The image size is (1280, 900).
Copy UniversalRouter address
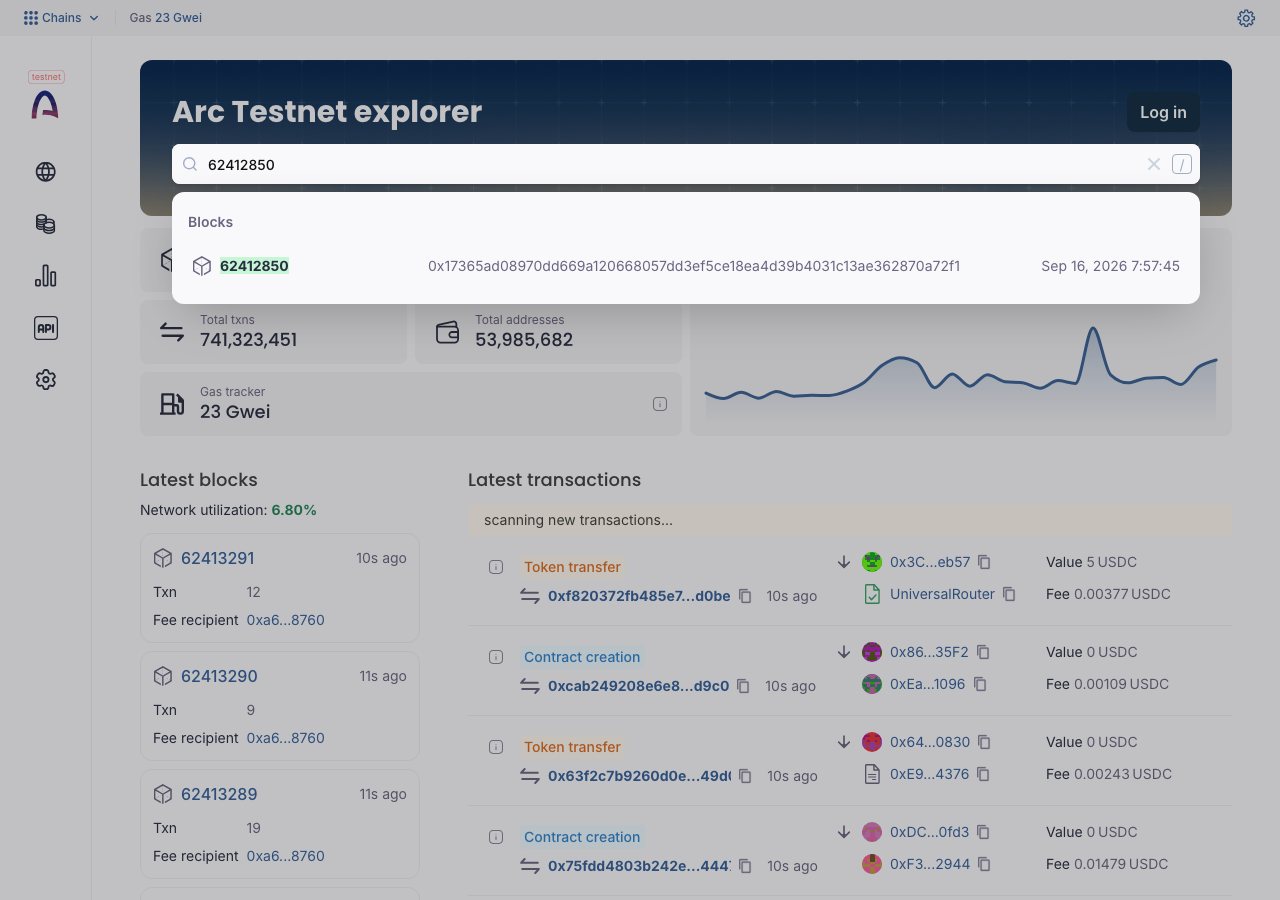[x=1010, y=594]
